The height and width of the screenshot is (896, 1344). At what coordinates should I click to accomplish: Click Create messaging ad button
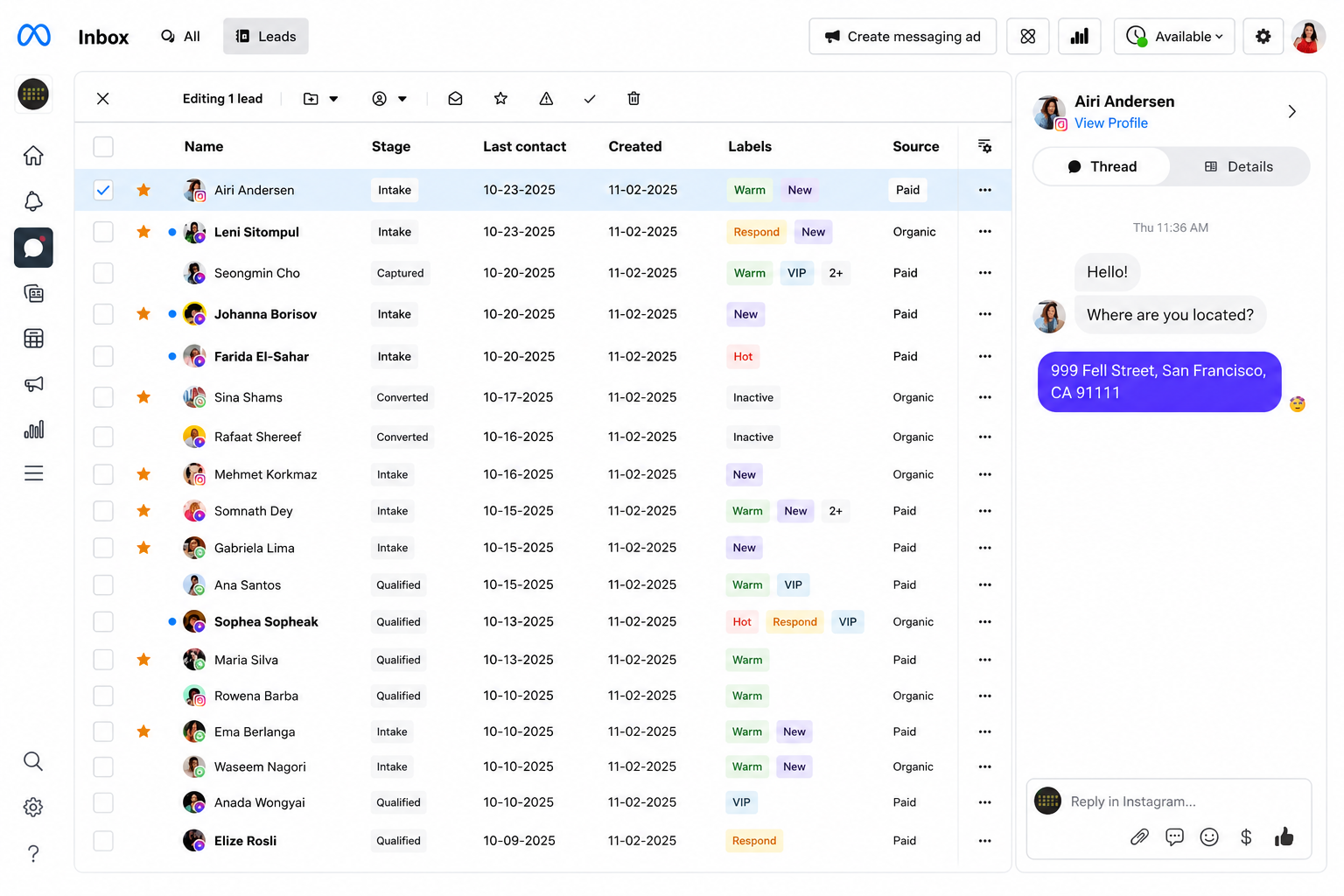pyautogui.click(x=903, y=37)
